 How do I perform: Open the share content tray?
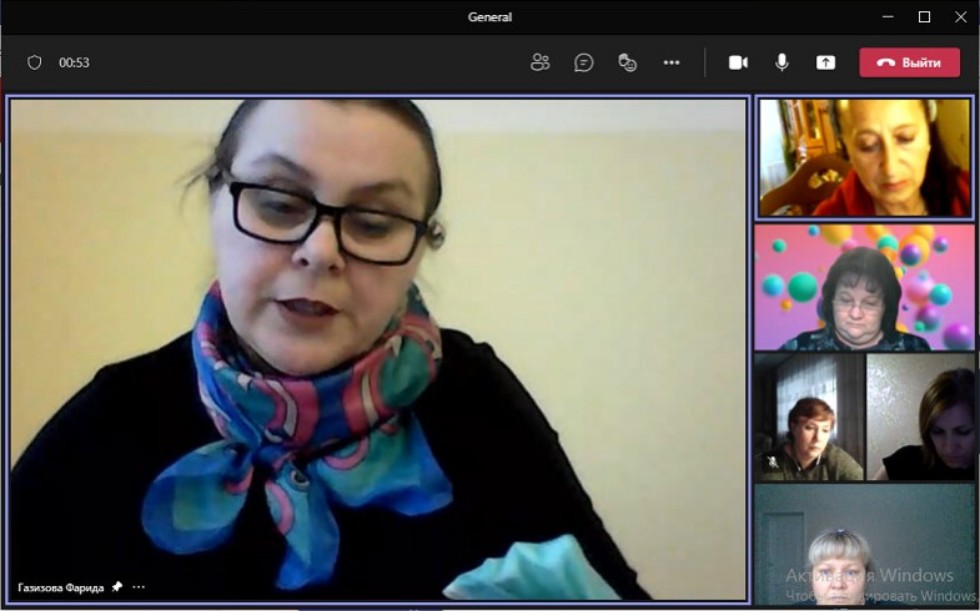[825, 62]
